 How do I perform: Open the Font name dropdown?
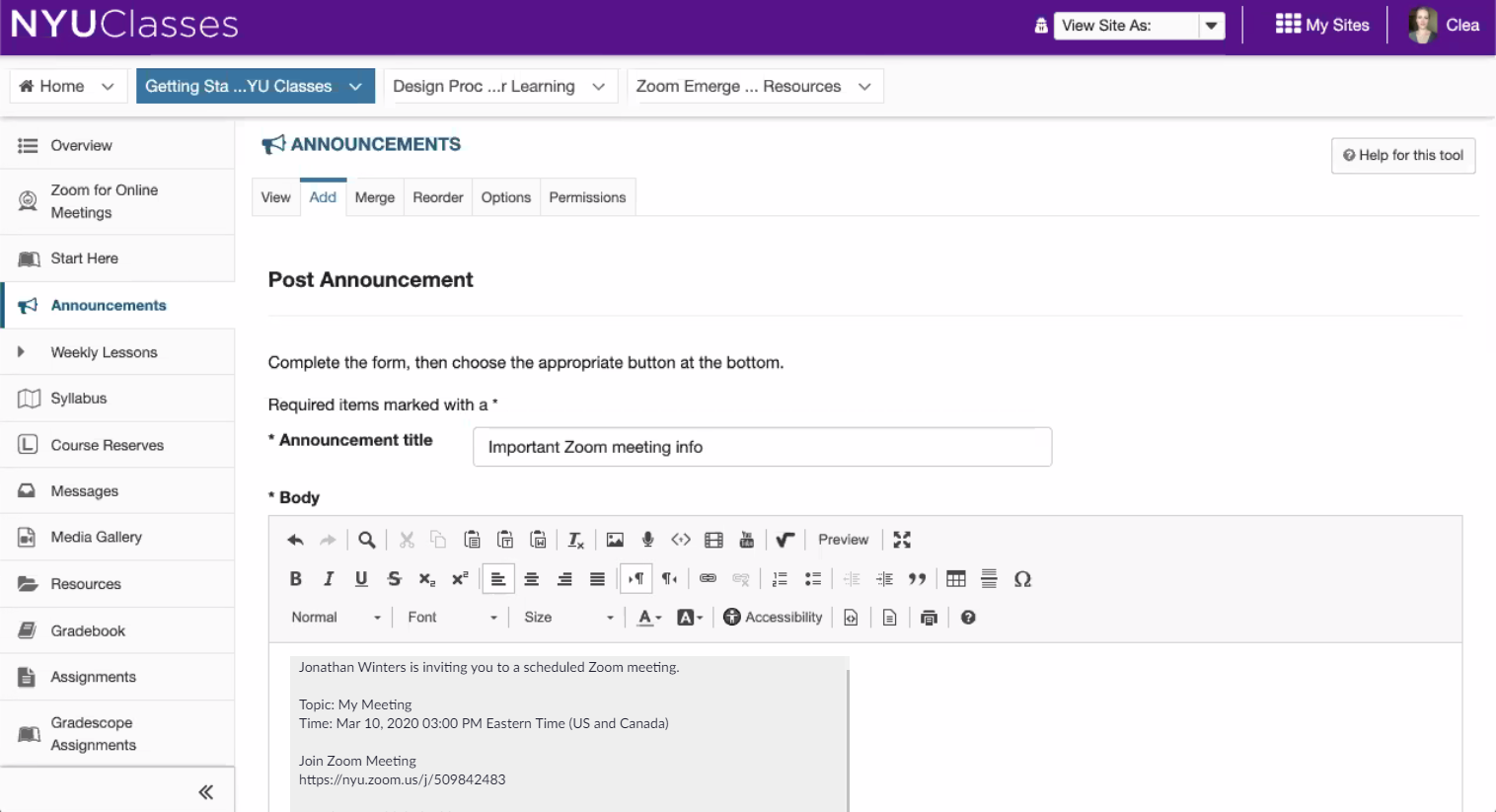tap(453, 618)
